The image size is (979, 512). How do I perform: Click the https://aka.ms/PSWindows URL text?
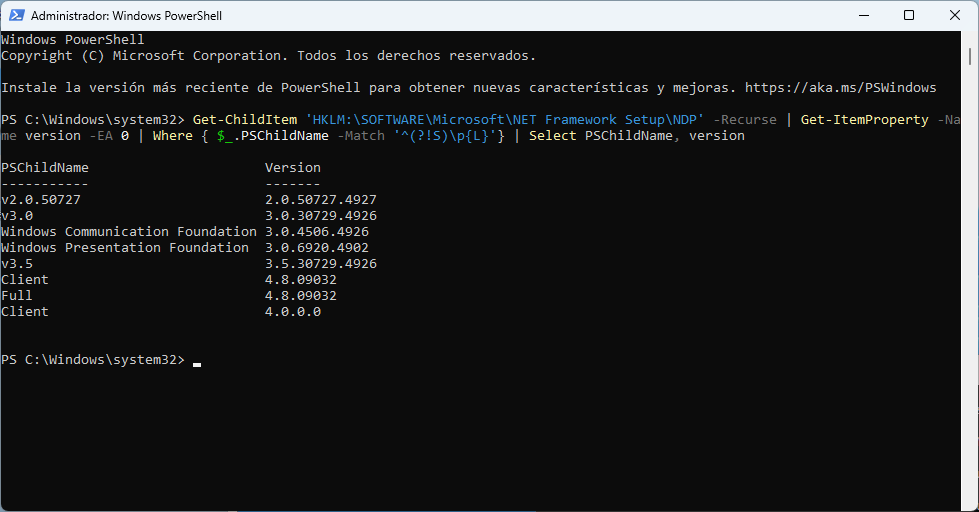840,87
